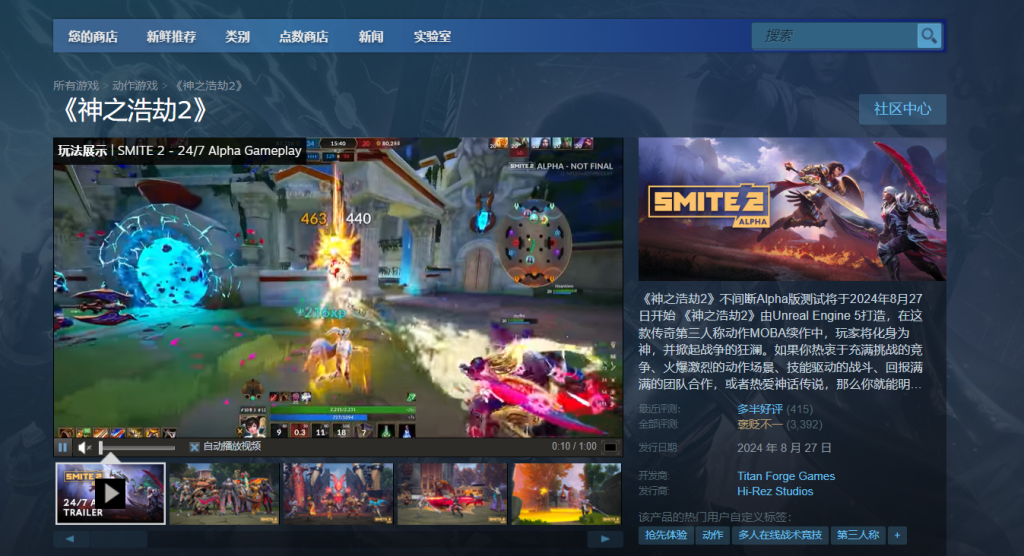
Task: View the fifth thumbnail with orange trees
Action: [566, 494]
